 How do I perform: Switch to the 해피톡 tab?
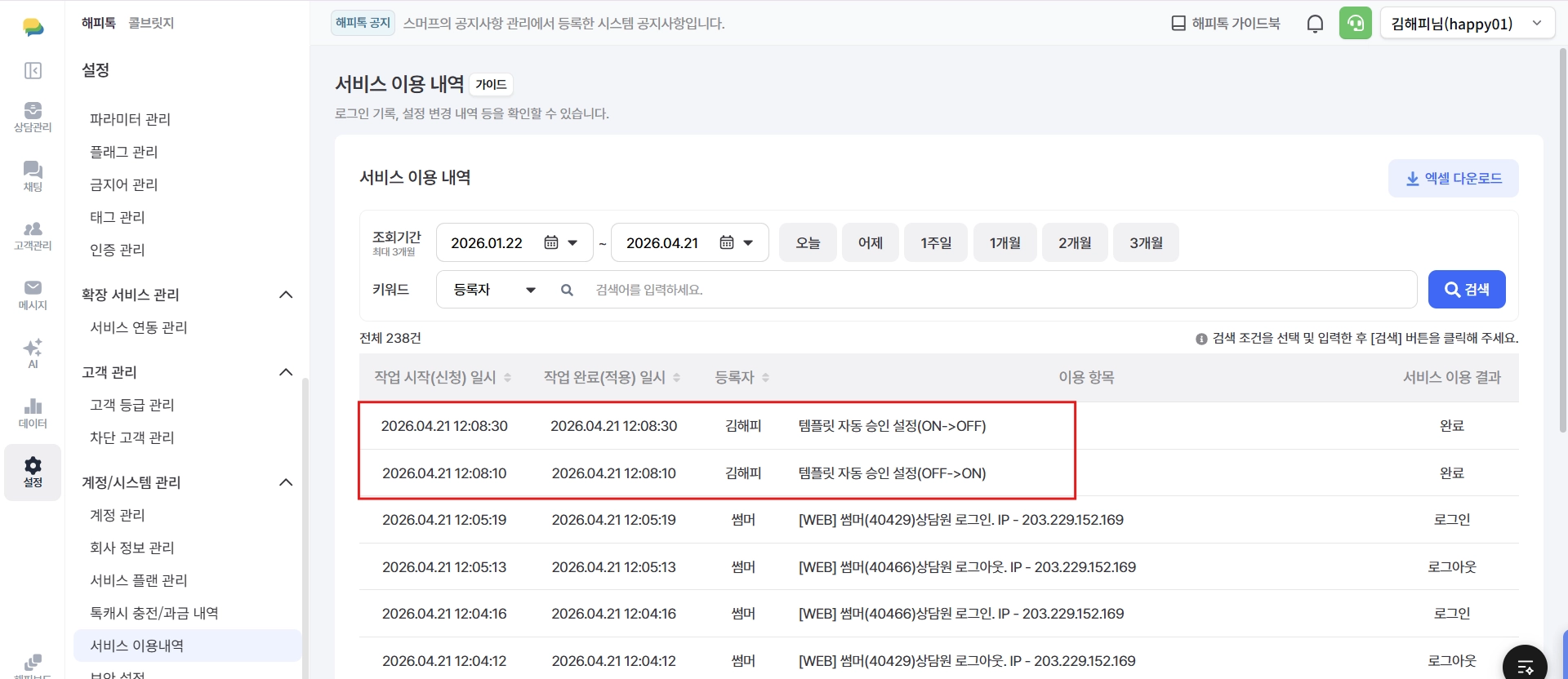coord(99,23)
